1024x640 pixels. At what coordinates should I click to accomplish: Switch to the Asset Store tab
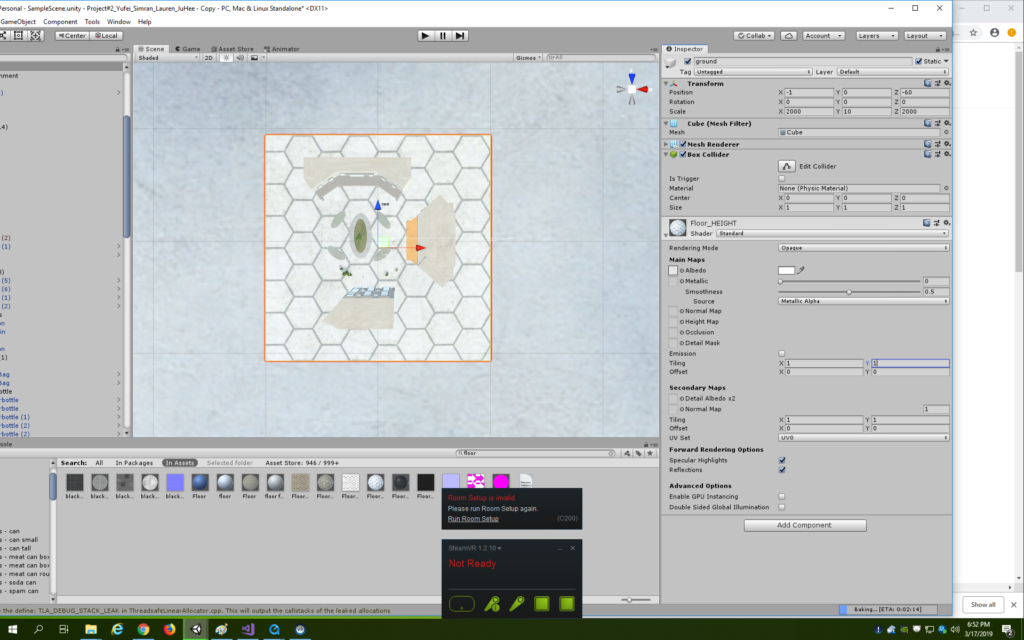coord(232,49)
